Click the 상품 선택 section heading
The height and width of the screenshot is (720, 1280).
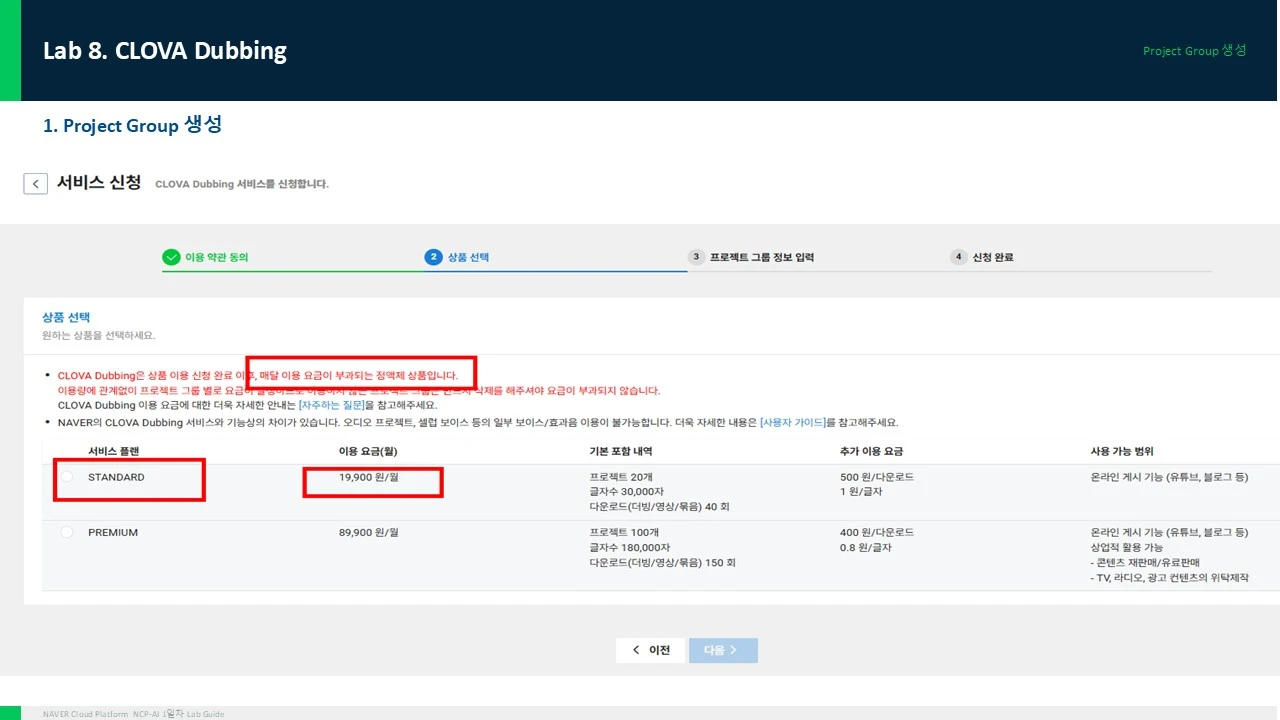67,317
